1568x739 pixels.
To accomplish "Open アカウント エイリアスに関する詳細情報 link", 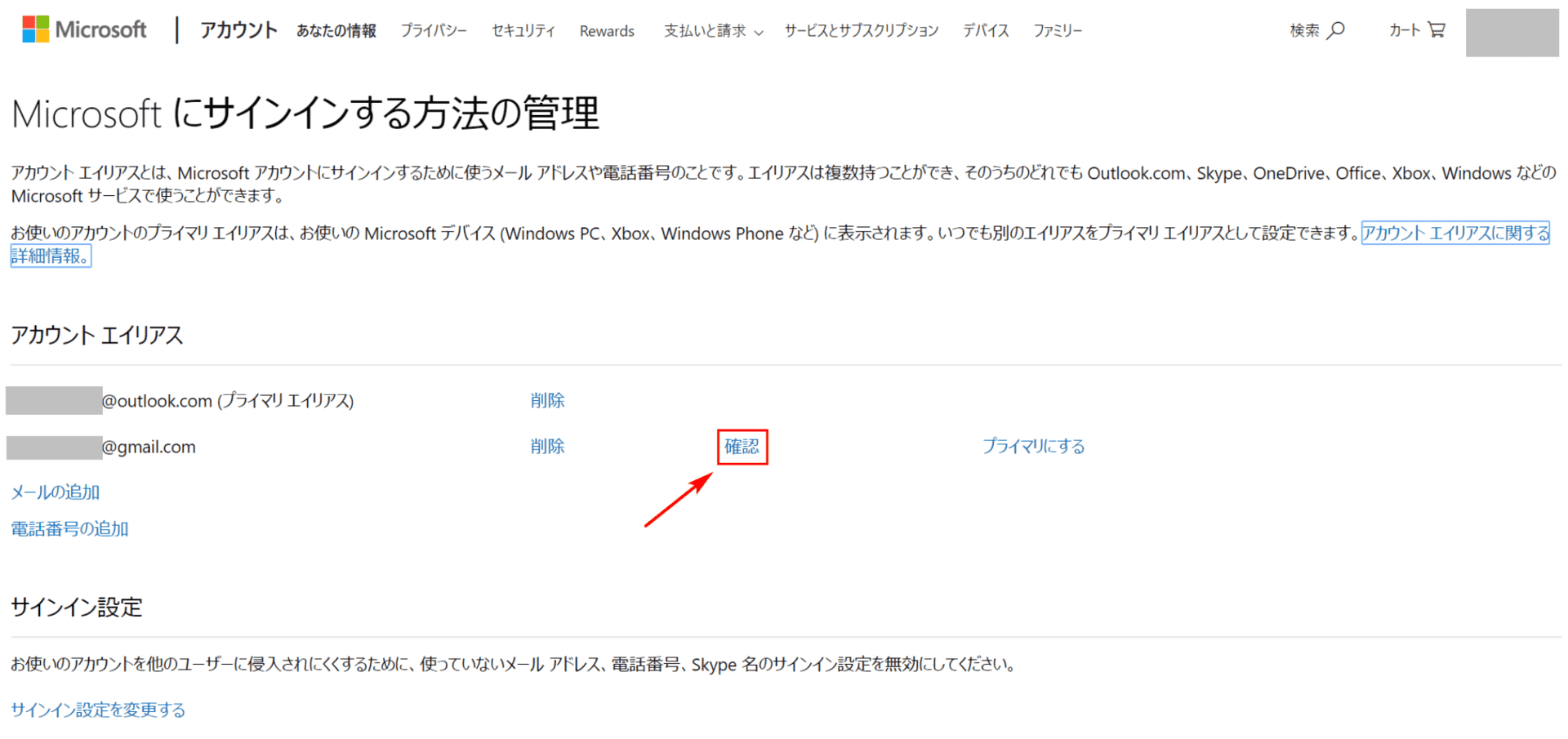I will [x=1455, y=234].
